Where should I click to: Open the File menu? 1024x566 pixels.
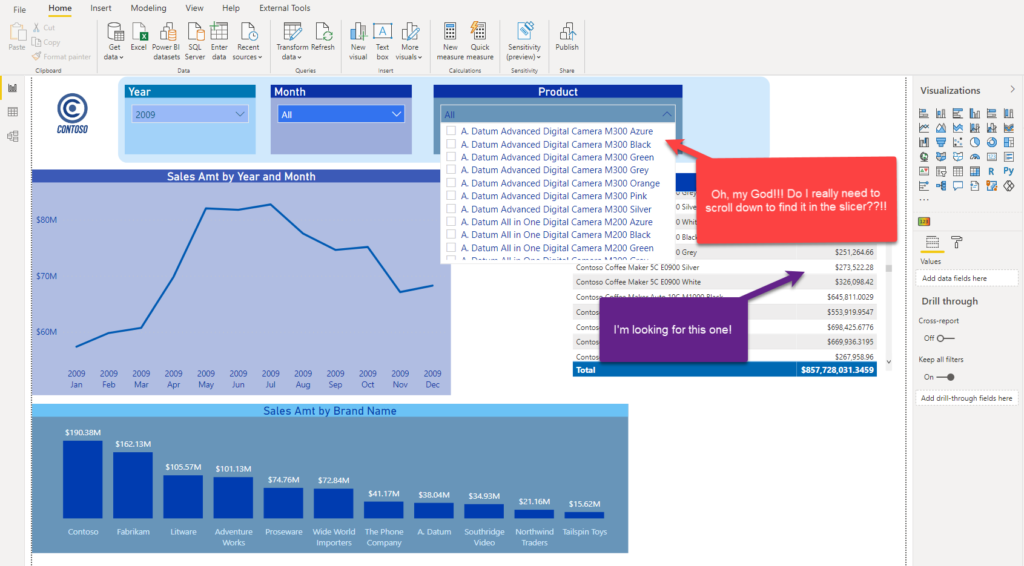point(20,8)
